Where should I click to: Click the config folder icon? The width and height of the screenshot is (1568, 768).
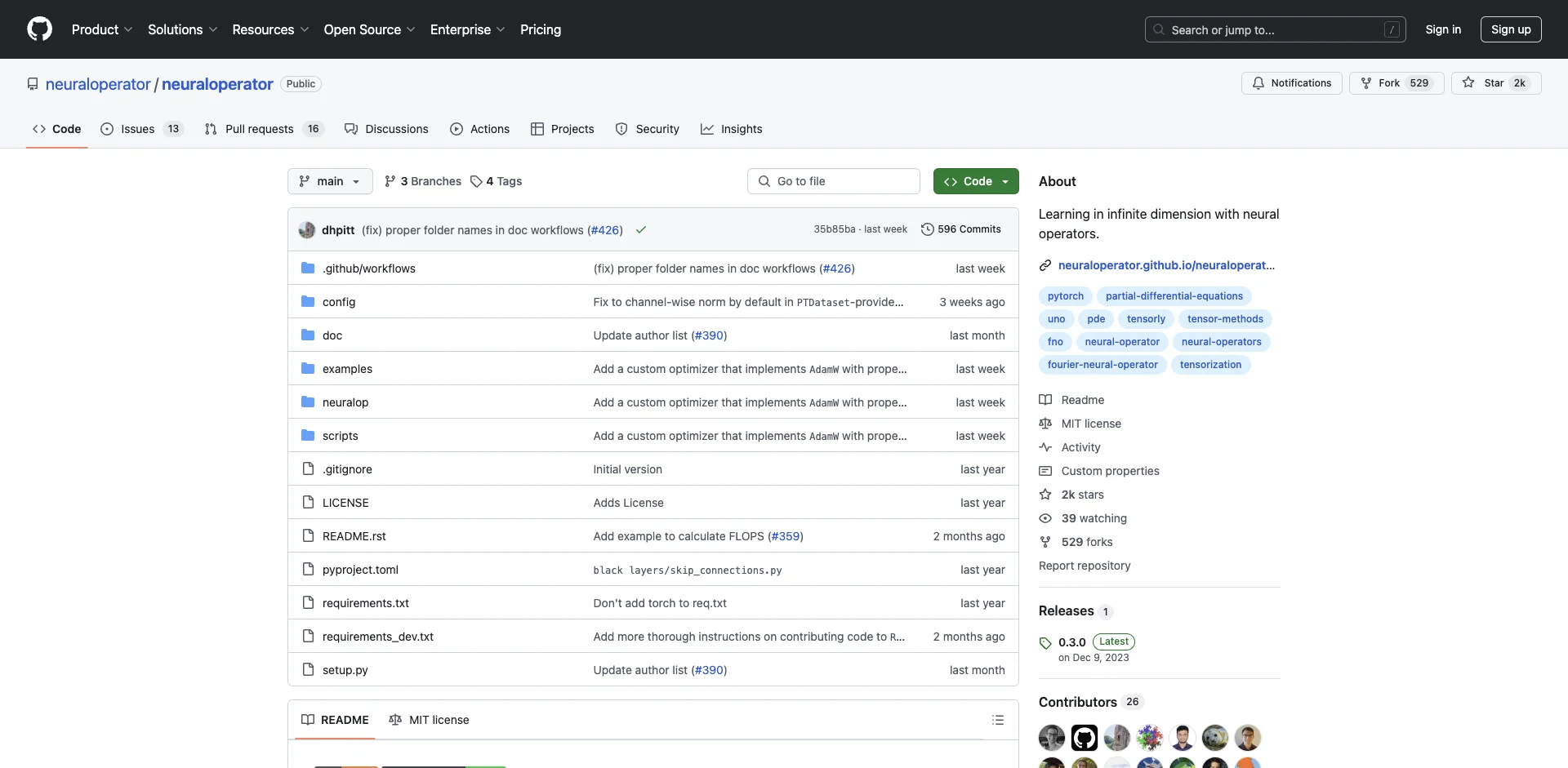(308, 302)
